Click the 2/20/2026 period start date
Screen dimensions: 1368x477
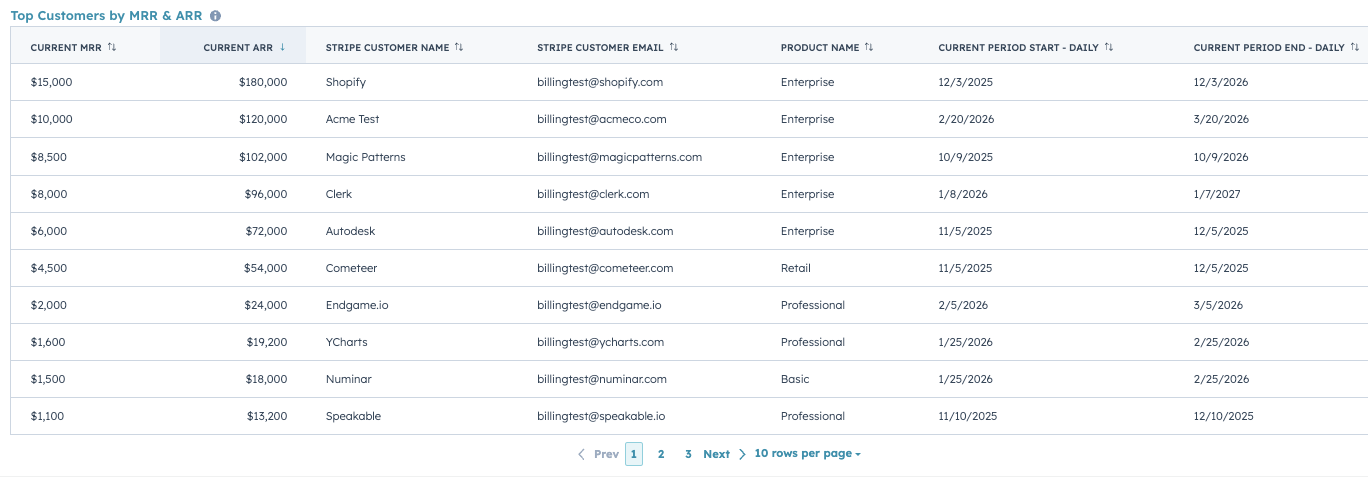pos(966,119)
